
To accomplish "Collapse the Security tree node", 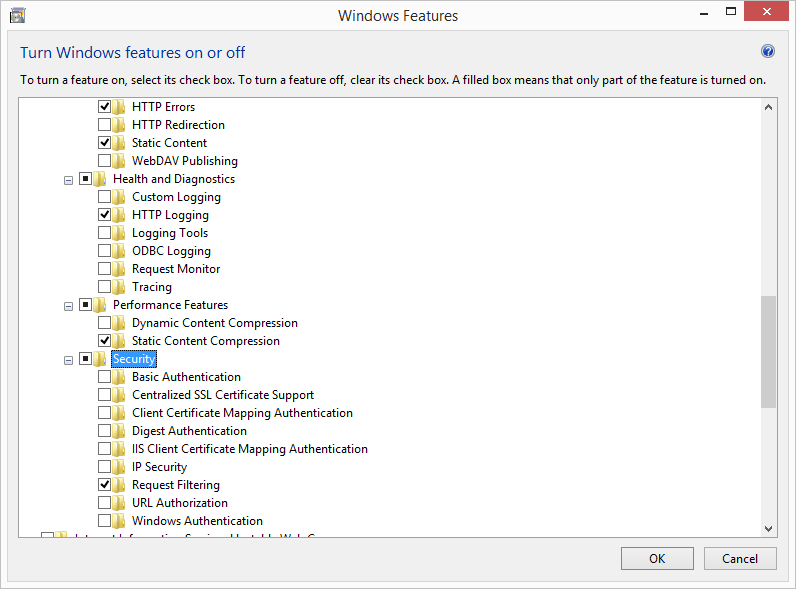I will [x=68, y=360].
